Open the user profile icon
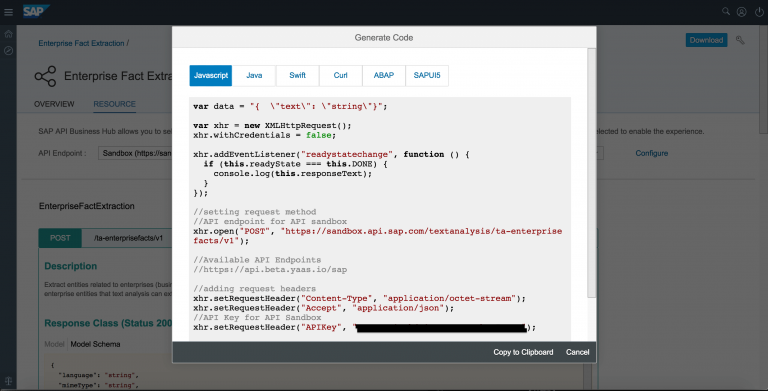 (x=742, y=12)
